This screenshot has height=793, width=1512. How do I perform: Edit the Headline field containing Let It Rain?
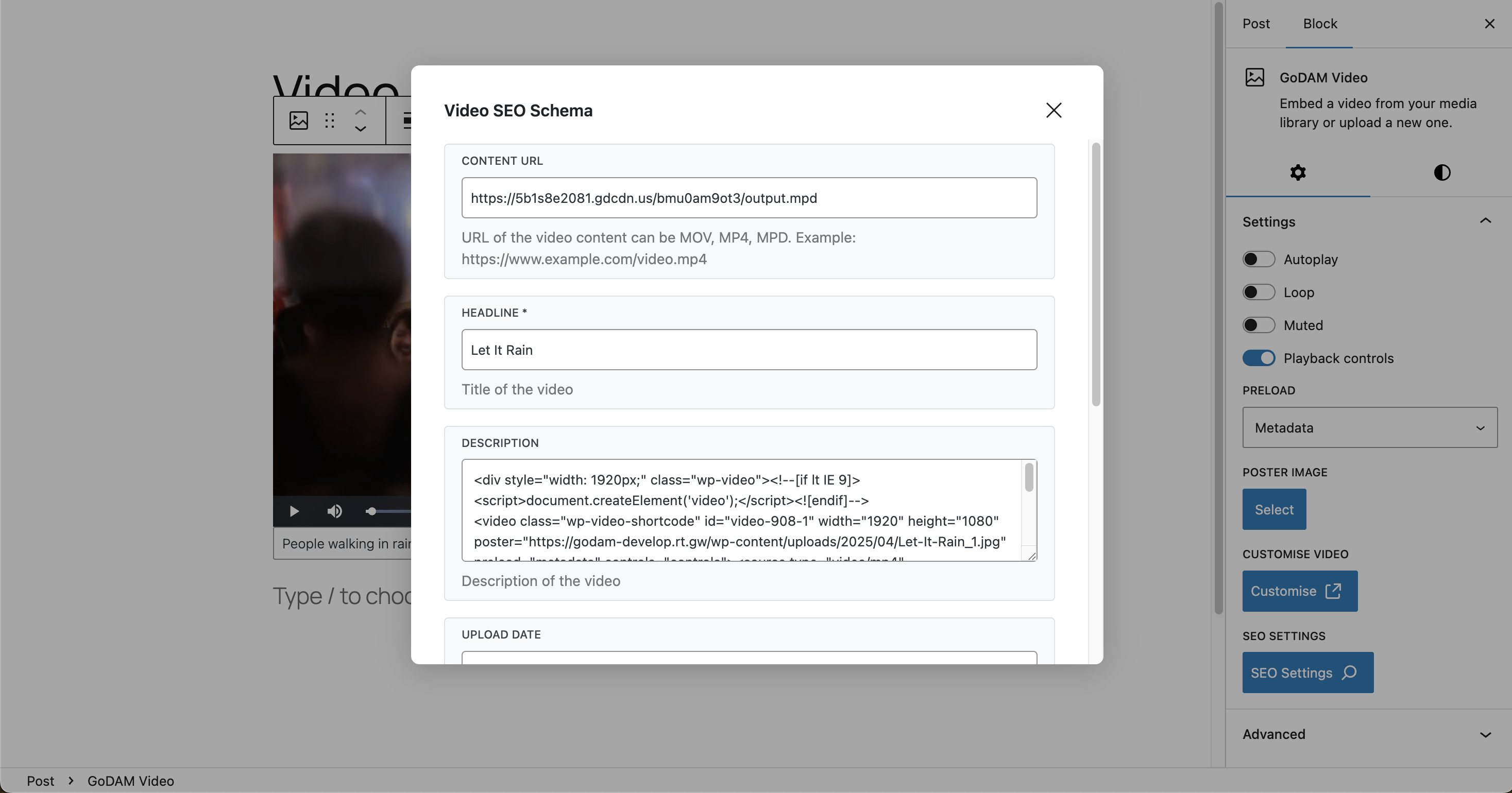[749, 350]
